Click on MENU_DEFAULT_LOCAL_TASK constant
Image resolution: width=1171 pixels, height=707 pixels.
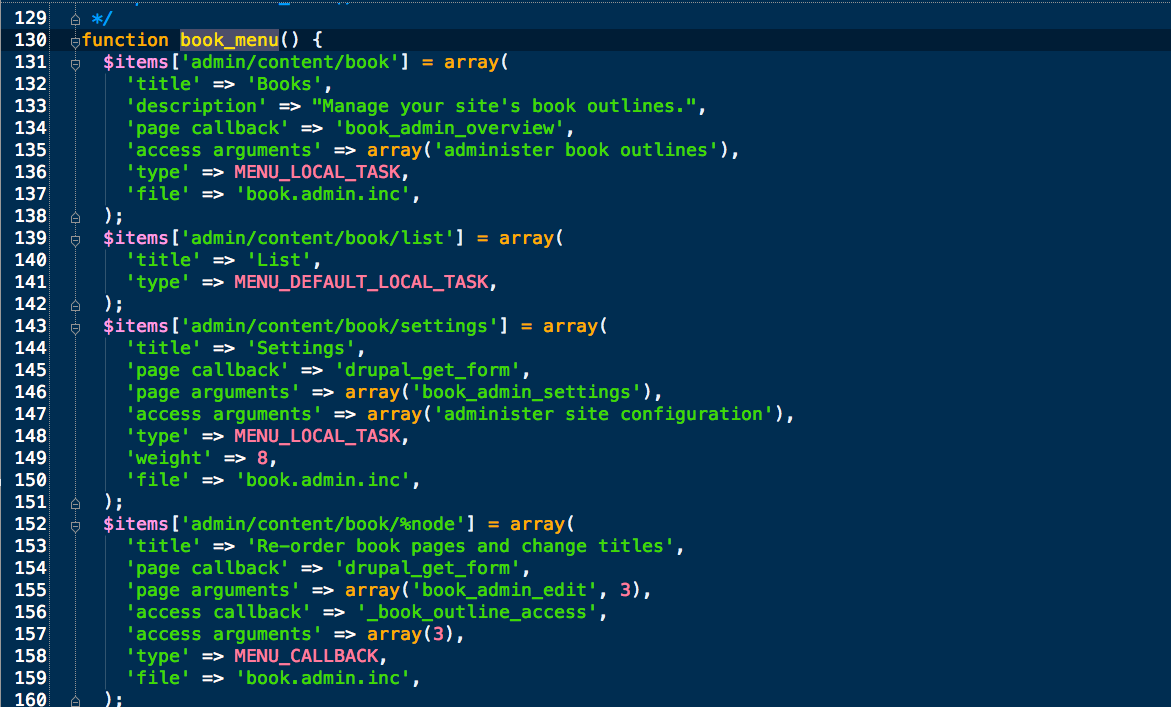(361, 282)
